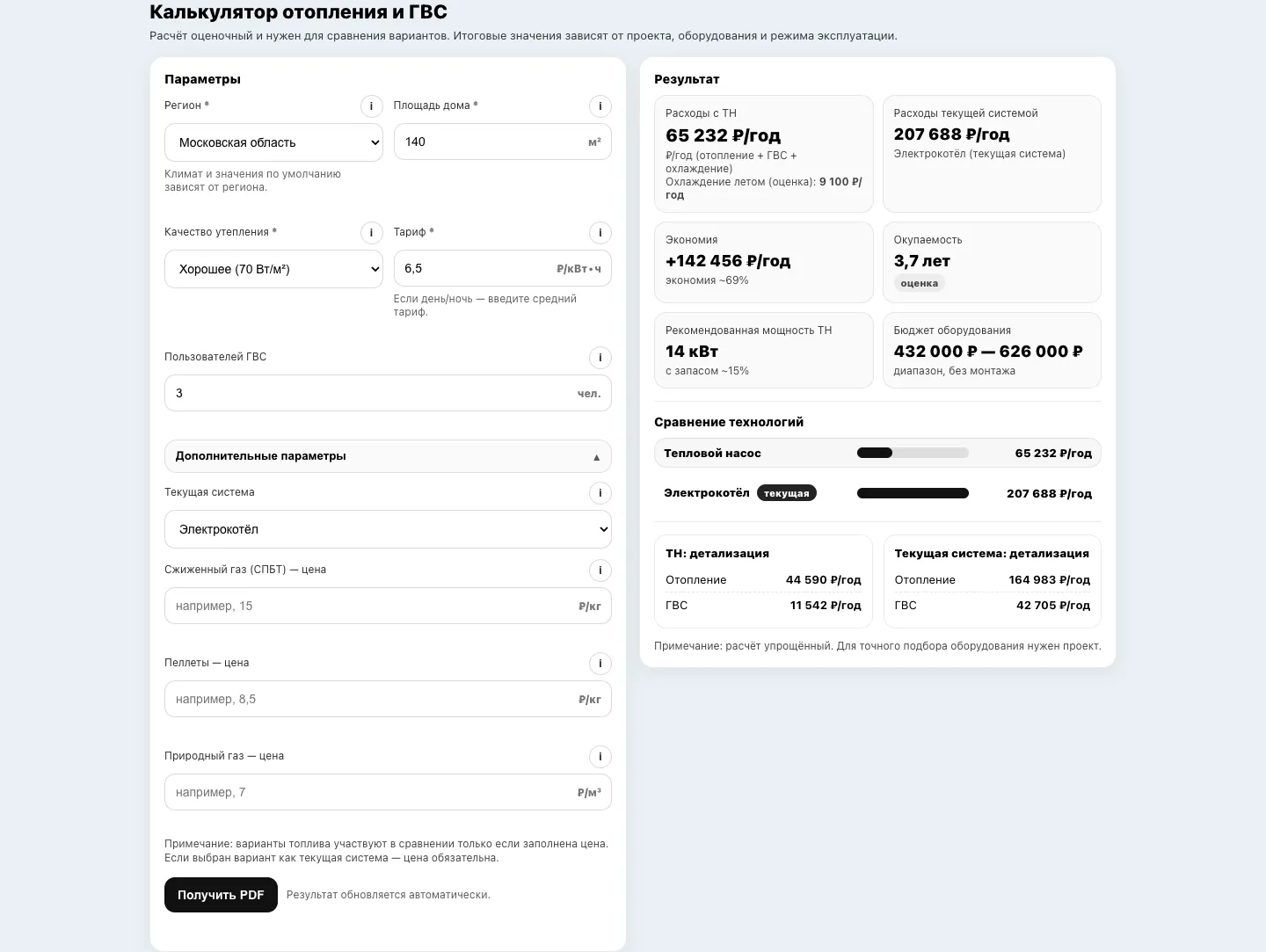Click the Сжиженный газ price input

(x=388, y=606)
